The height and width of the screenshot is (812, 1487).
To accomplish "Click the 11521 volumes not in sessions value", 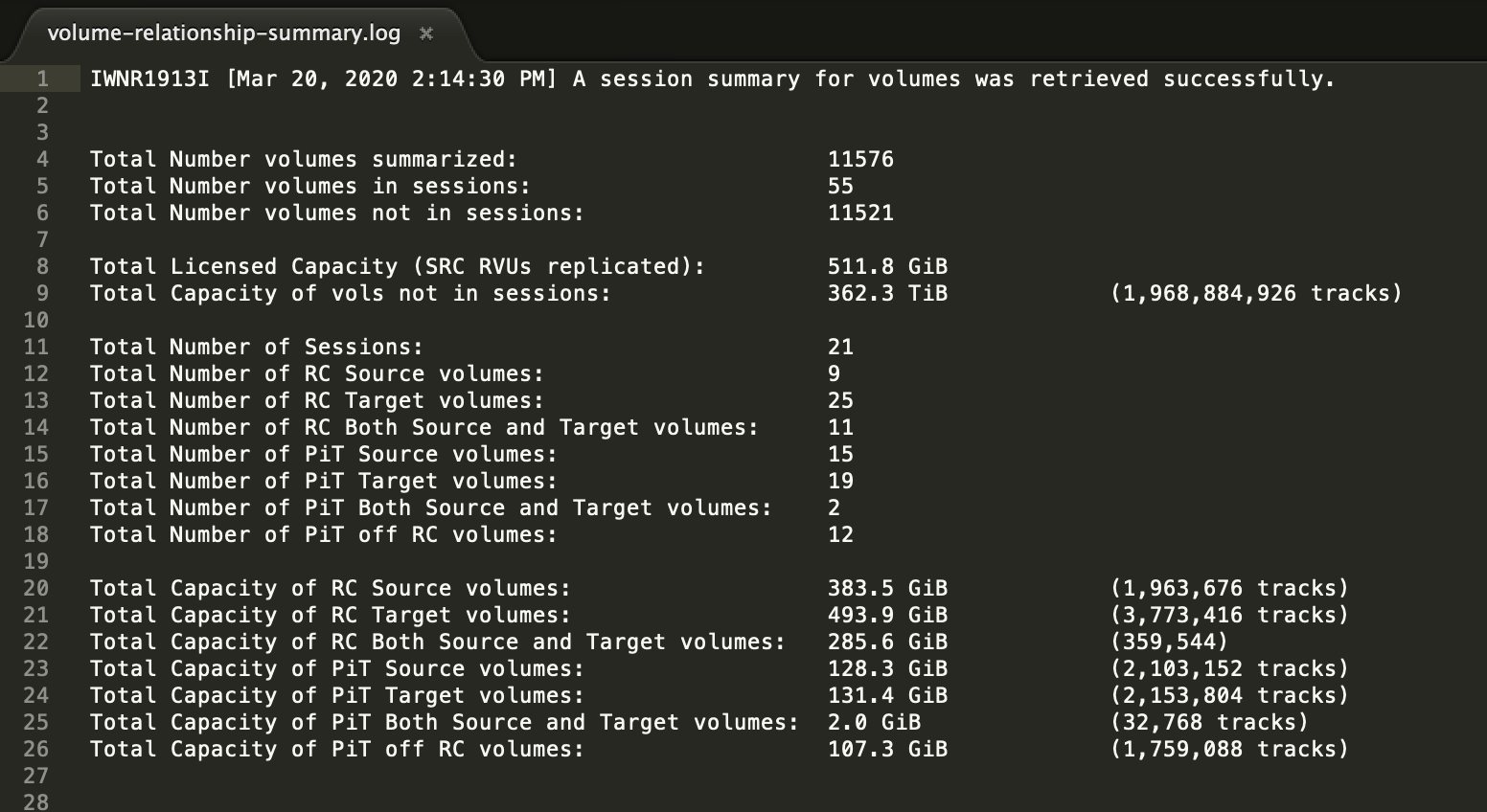I will pos(860,213).
